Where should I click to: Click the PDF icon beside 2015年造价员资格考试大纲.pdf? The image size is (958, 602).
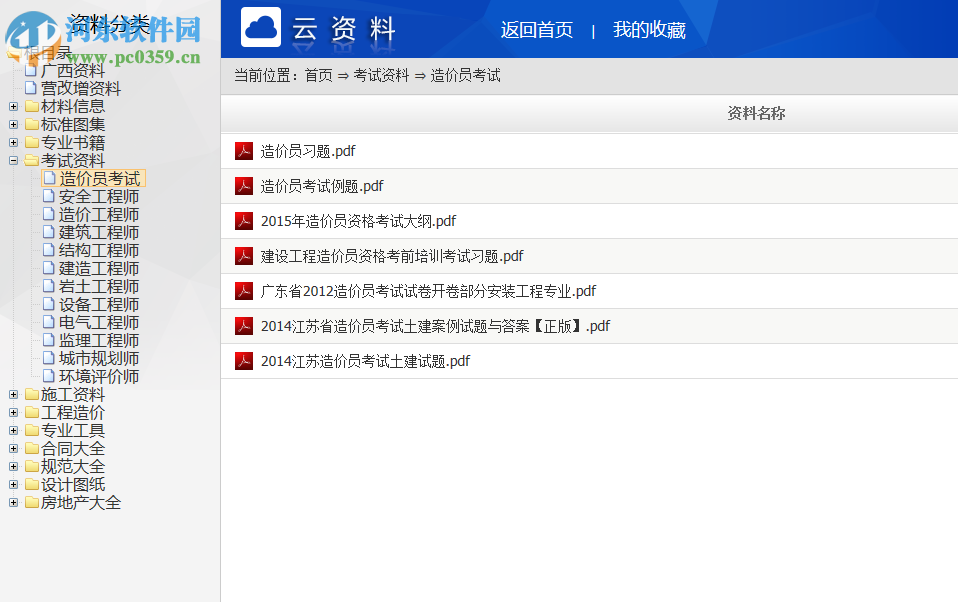[244, 220]
